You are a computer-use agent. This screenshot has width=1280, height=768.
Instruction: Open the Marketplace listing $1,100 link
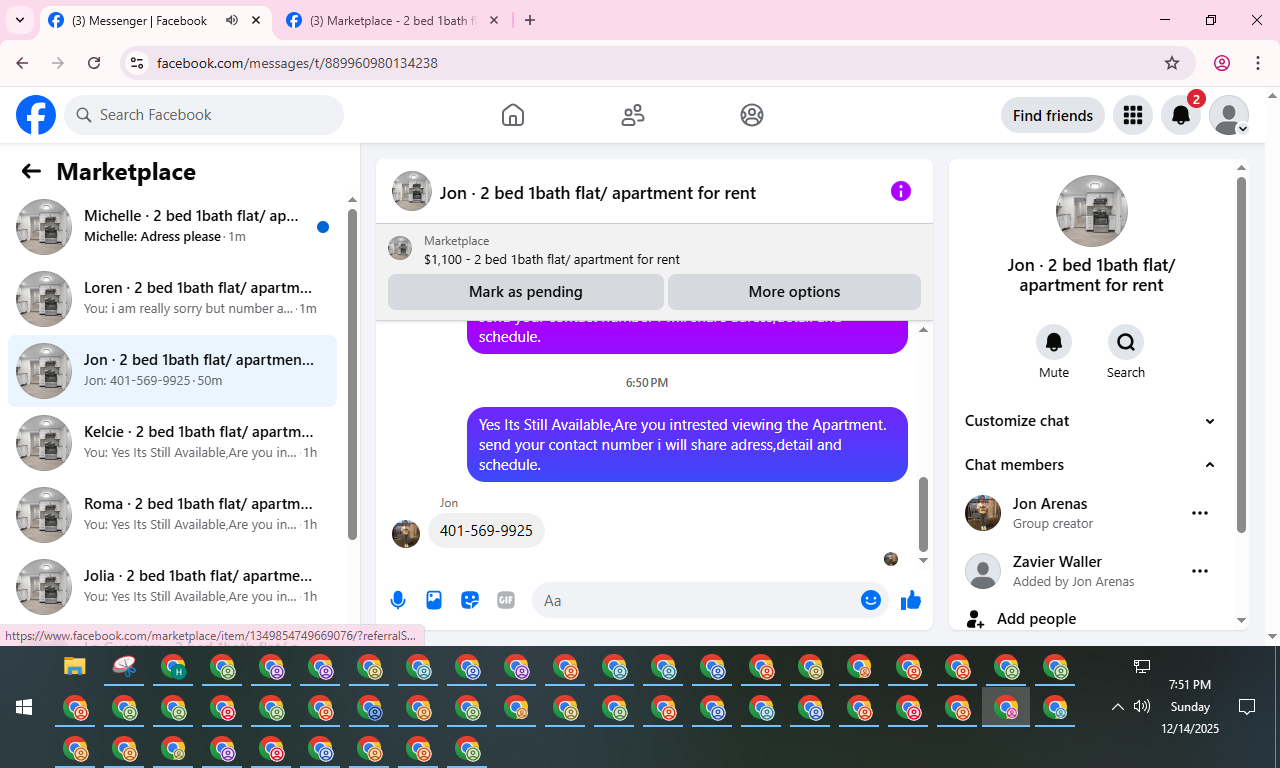tap(551, 259)
